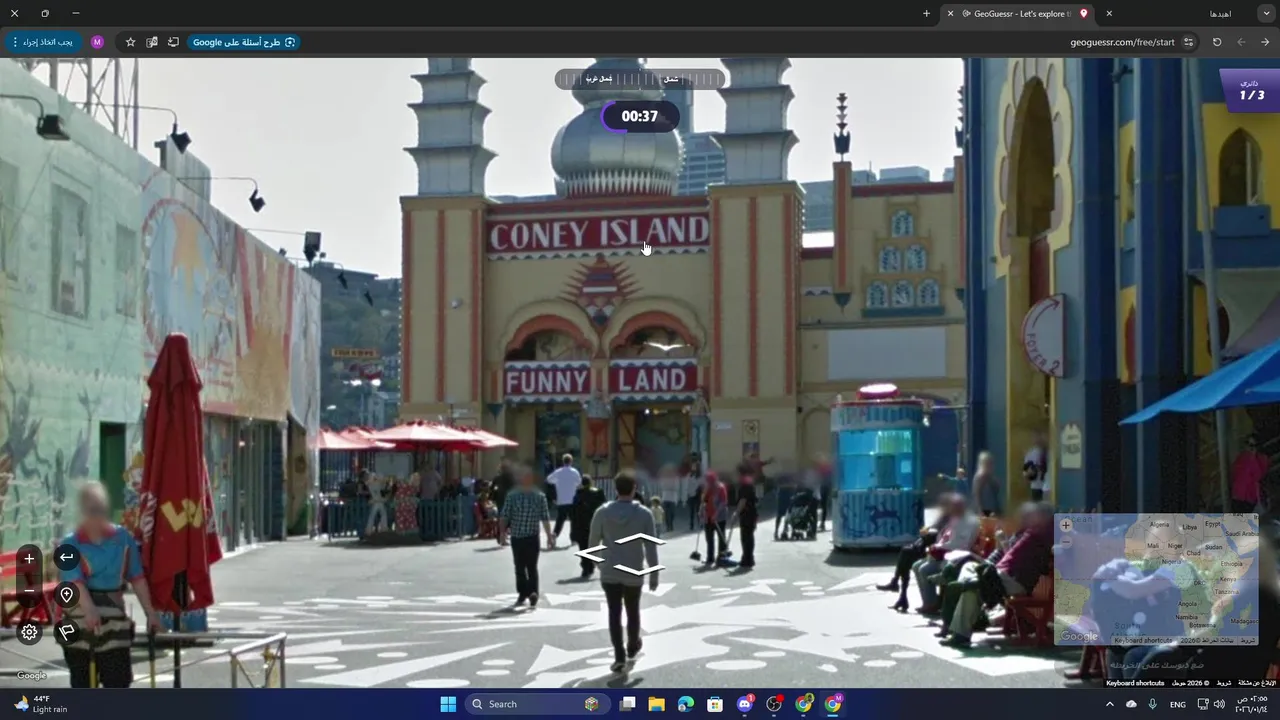Image resolution: width=1280 pixels, height=720 pixels.
Task: Click the Google logo on street view
Action: point(32,675)
